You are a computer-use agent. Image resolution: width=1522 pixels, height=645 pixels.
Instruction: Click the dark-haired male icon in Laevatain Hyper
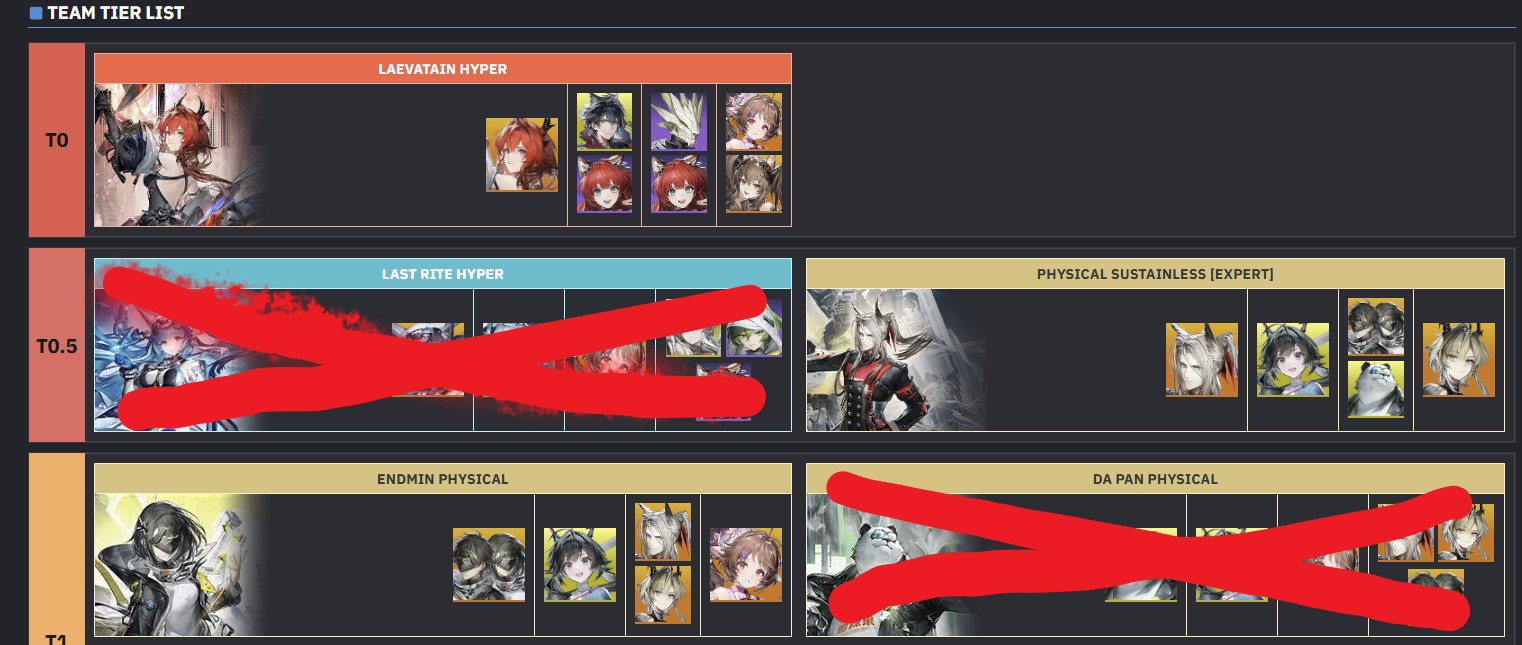(x=604, y=122)
